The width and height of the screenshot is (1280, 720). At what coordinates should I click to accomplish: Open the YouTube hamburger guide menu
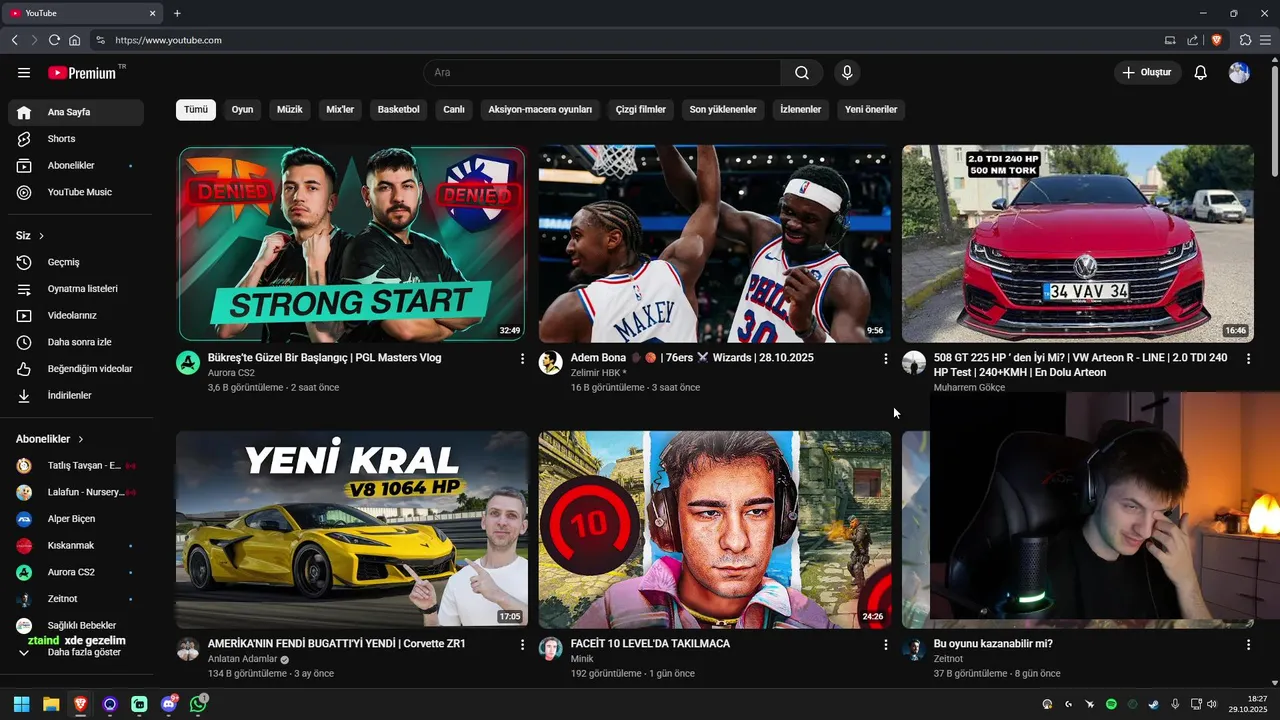click(24, 72)
